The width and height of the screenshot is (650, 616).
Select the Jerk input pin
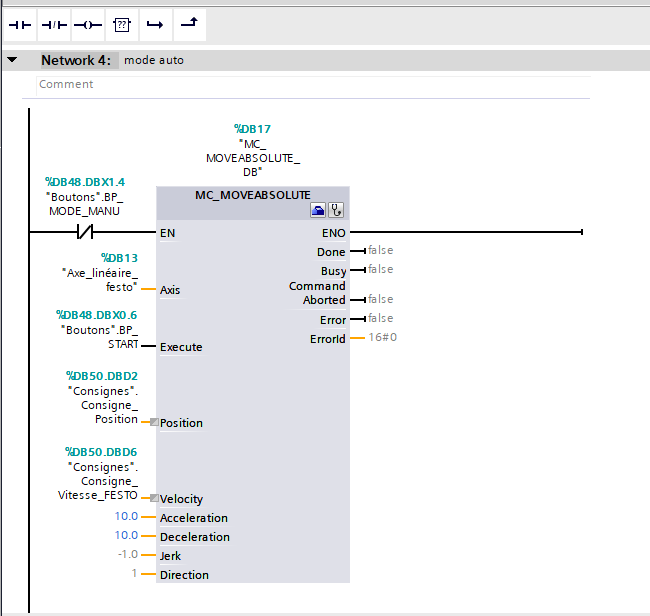170,556
